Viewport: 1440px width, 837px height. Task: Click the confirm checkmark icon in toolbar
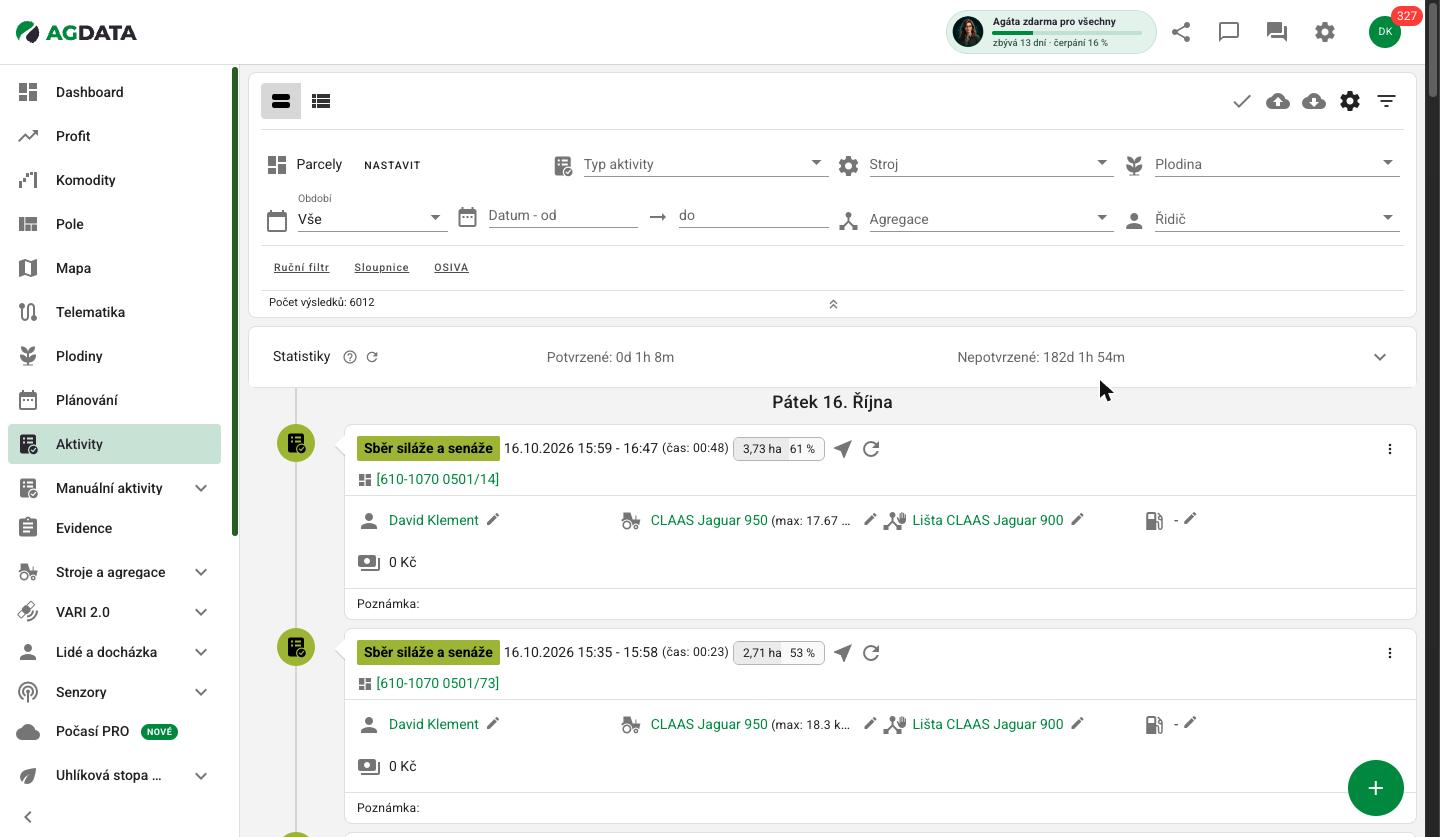(x=1242, y=101)
